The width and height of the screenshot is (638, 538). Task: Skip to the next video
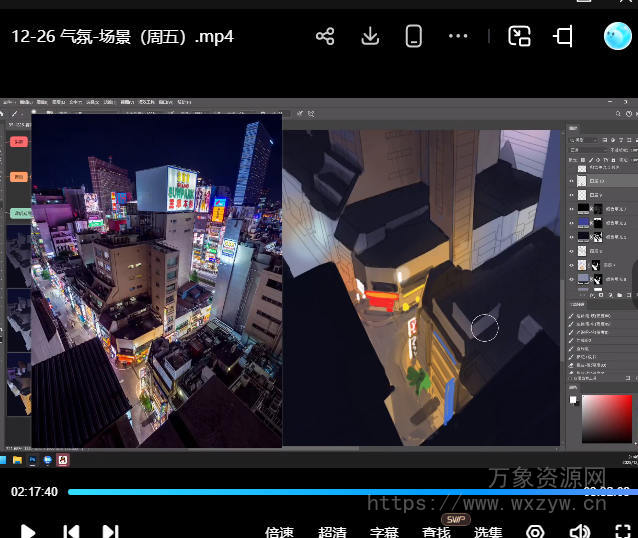[x=111, y=532]
